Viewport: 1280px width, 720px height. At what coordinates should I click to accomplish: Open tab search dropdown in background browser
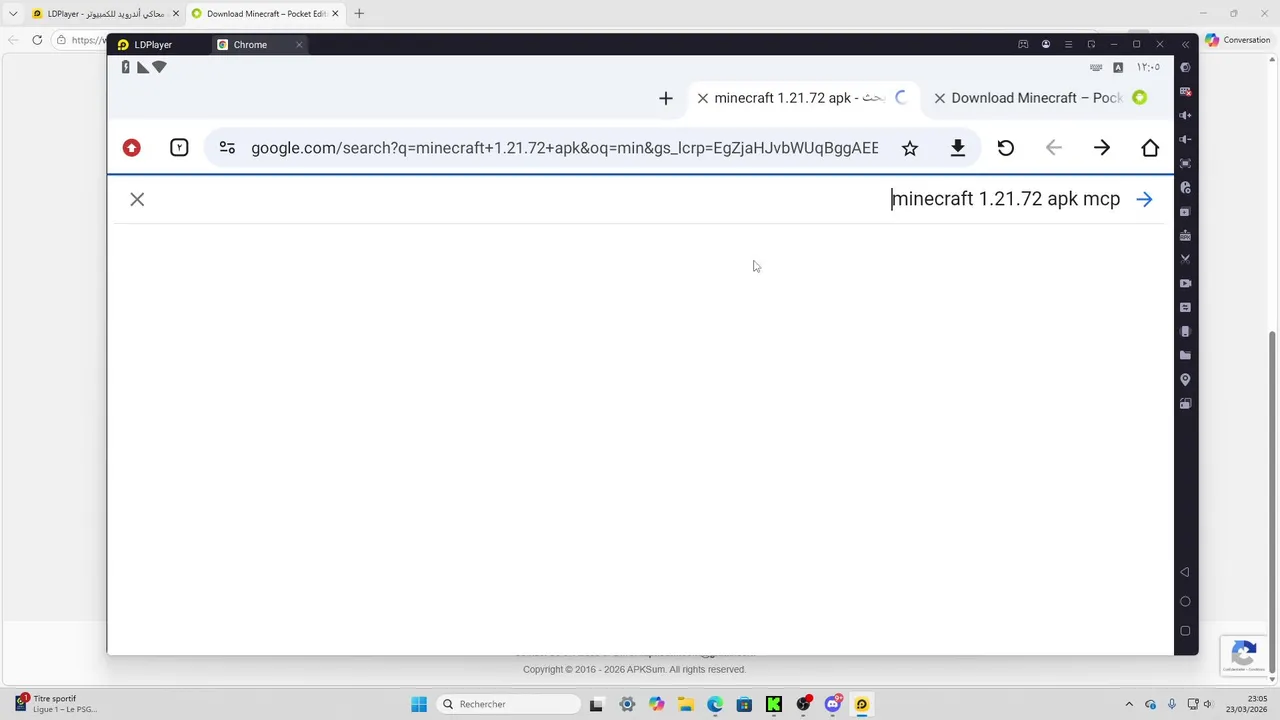(x=13, y=14)
